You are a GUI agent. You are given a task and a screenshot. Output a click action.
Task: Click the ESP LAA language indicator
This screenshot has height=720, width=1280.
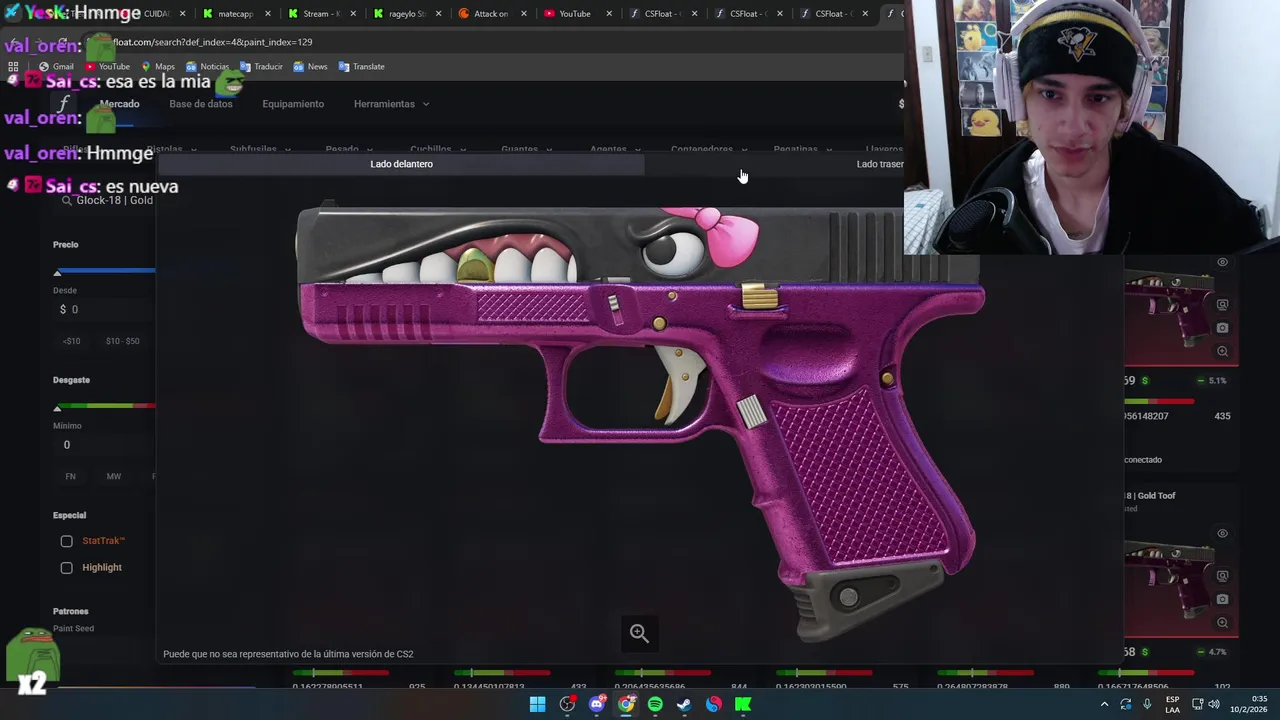tap(1173, 704)
